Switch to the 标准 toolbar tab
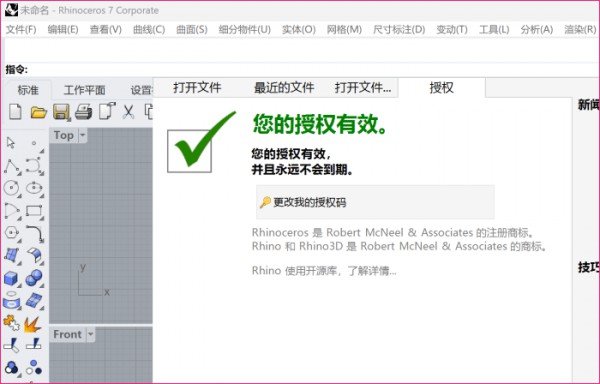The height and width of the screenshot is (384, 600). [28, 90]
